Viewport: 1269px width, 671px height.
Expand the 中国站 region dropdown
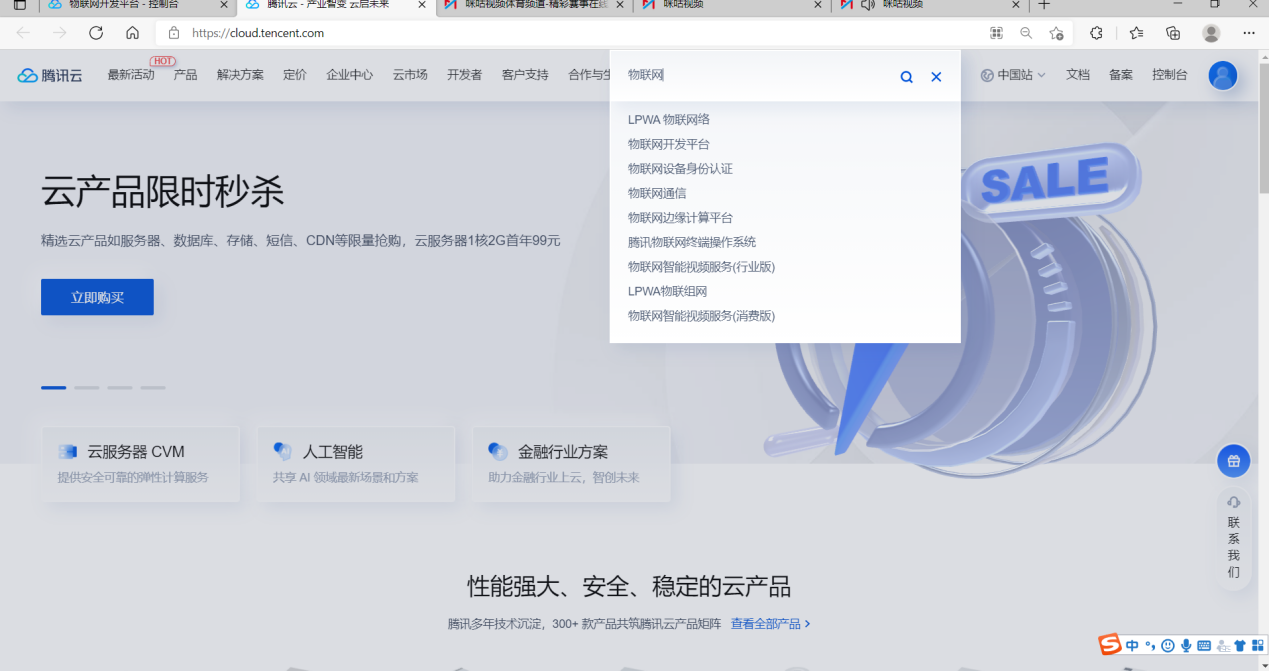click(1013, 75)
